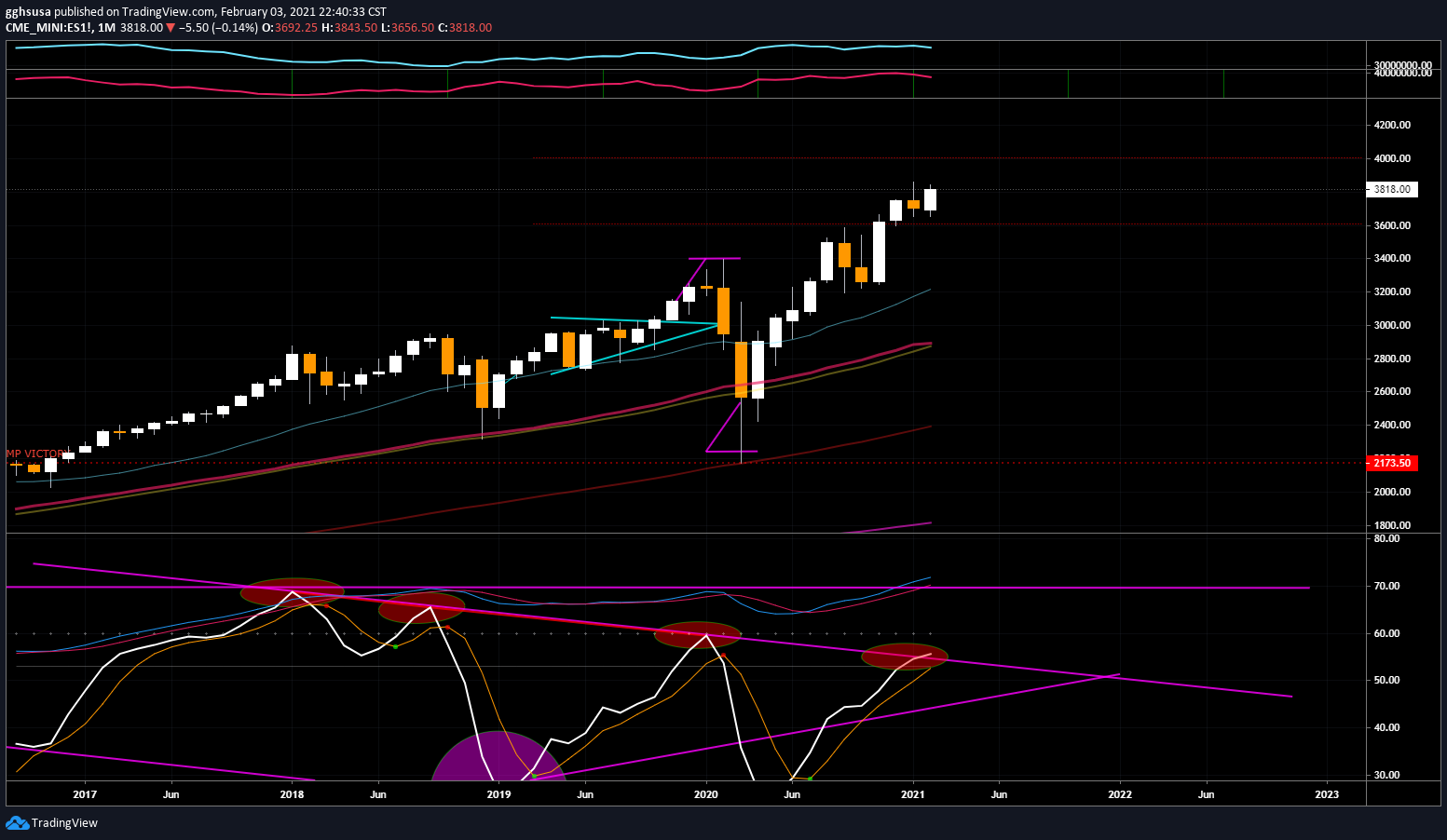Click the Jun label between 2017 and 2018
This screenshot has width=1447, height=840.
click(171, 794)
